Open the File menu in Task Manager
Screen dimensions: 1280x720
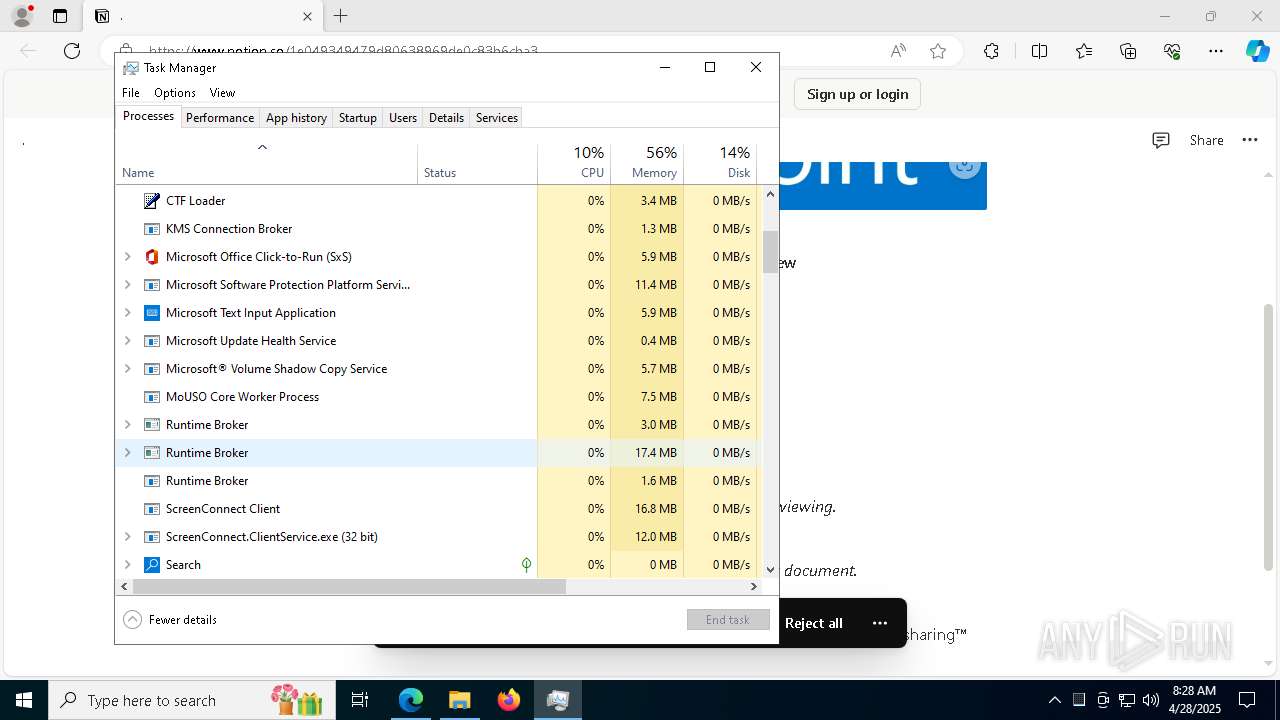(131, 93)
